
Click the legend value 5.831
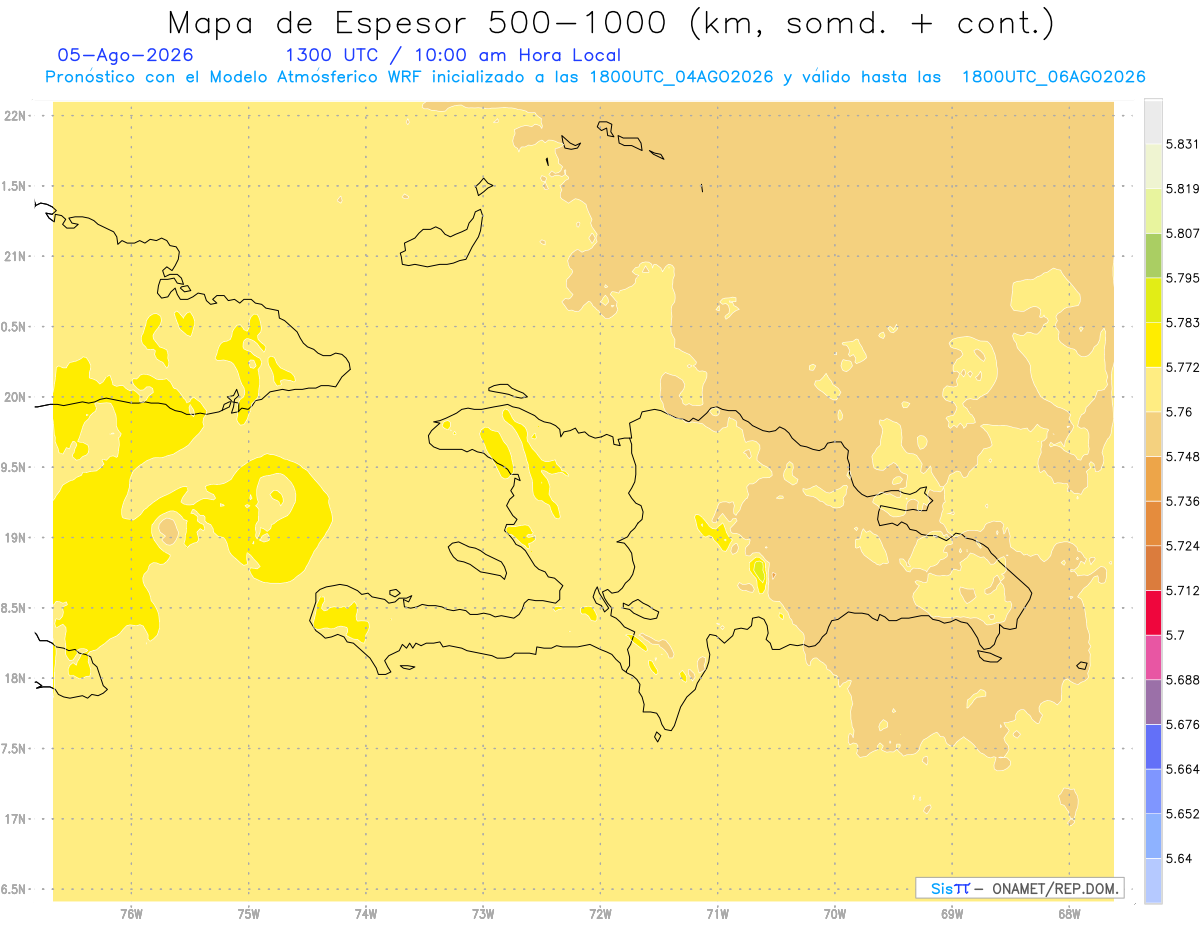point(1182,144)
